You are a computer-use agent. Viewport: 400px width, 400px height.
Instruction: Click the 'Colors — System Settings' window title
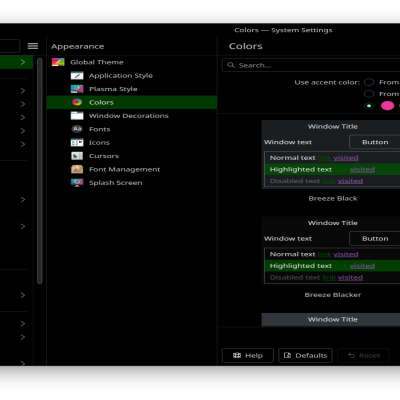[283, 30]
